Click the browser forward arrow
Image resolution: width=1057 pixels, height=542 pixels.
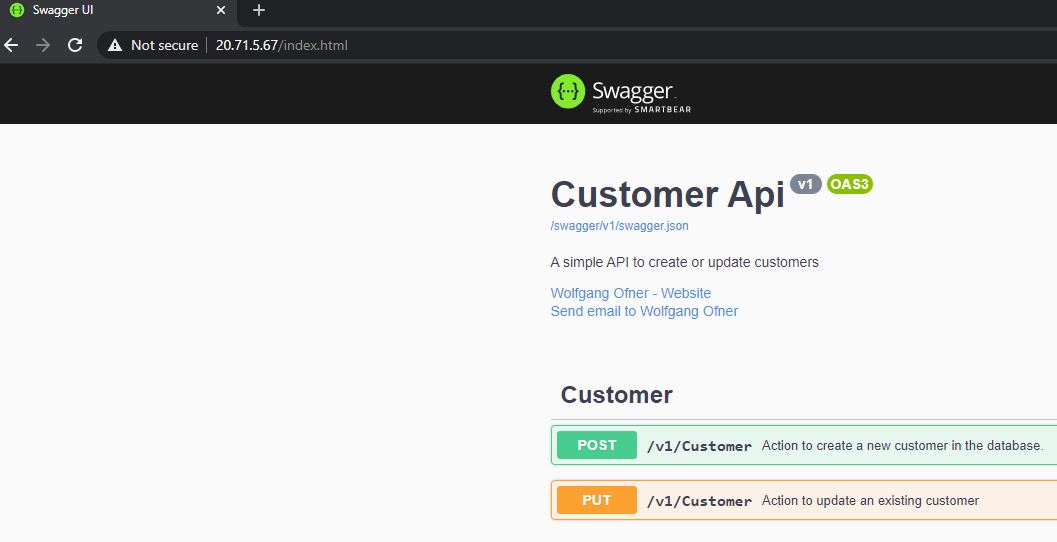coord(43,45)
